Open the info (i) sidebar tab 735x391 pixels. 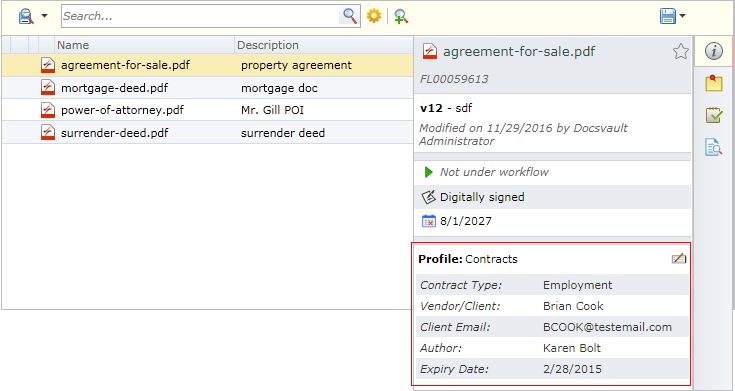pyautogui.click(x=713, y=52)
